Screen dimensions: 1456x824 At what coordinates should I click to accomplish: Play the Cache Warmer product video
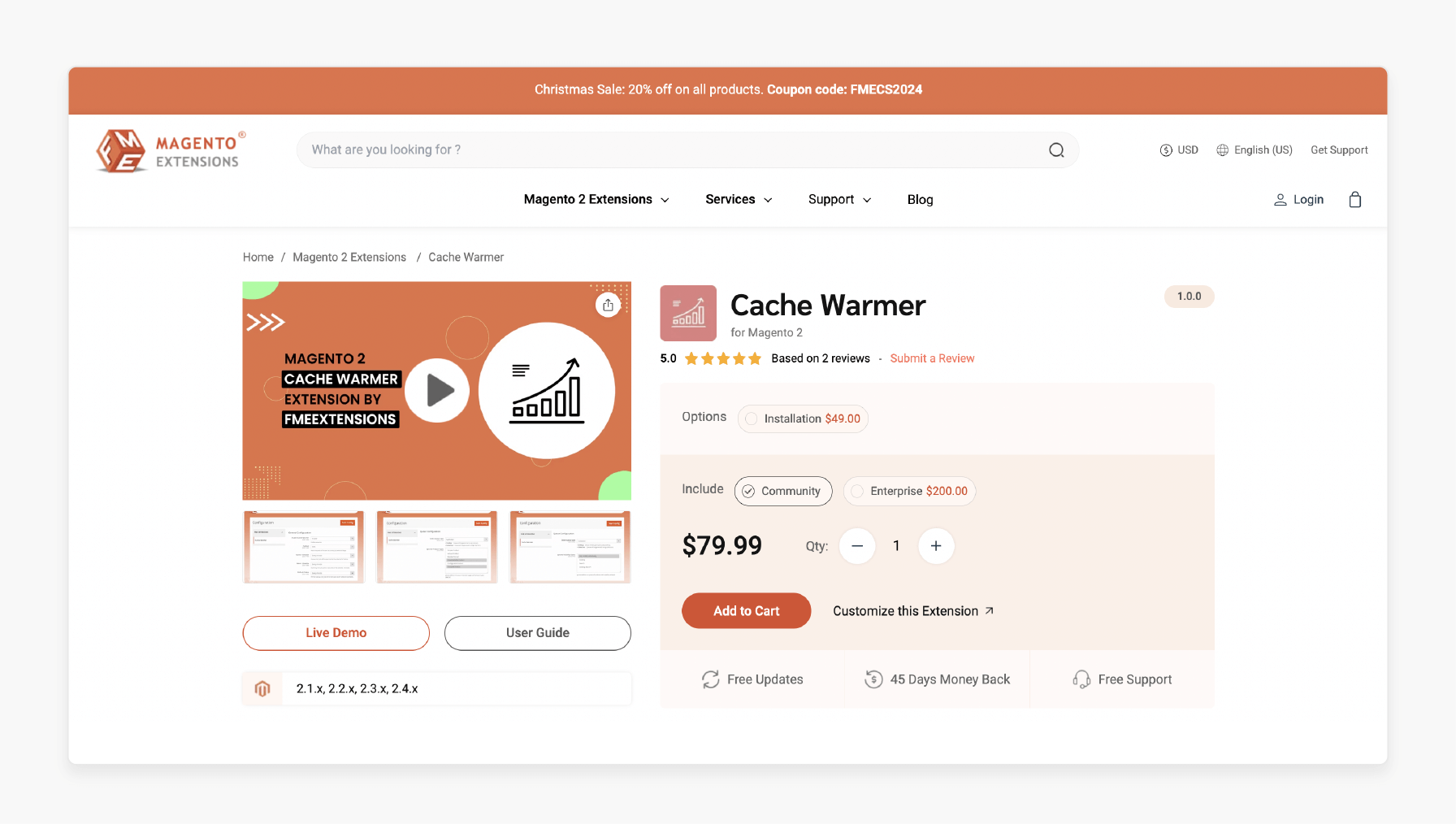click(437, 390)
